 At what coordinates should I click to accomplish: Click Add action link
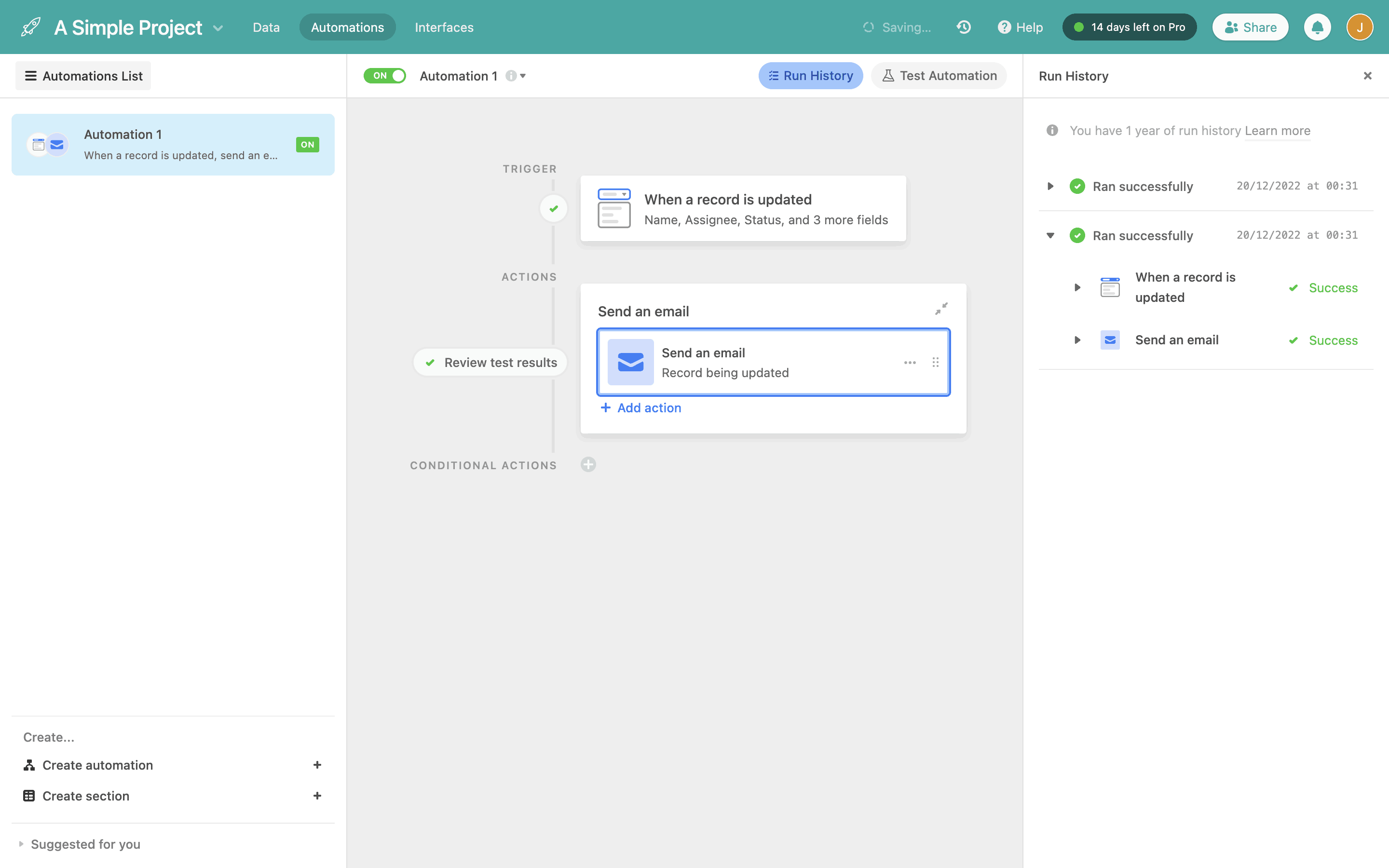click(x=640, y=407)
